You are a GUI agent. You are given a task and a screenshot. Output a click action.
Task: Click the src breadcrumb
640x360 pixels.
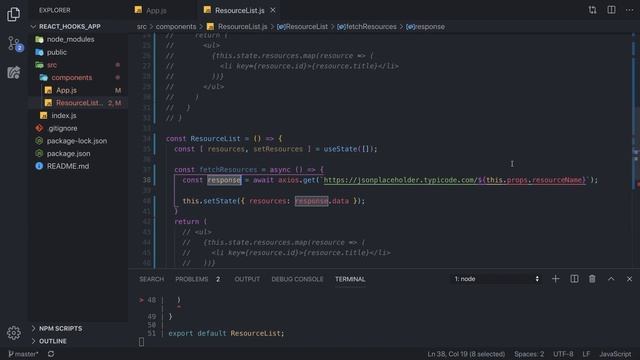(x=142, y=27)
